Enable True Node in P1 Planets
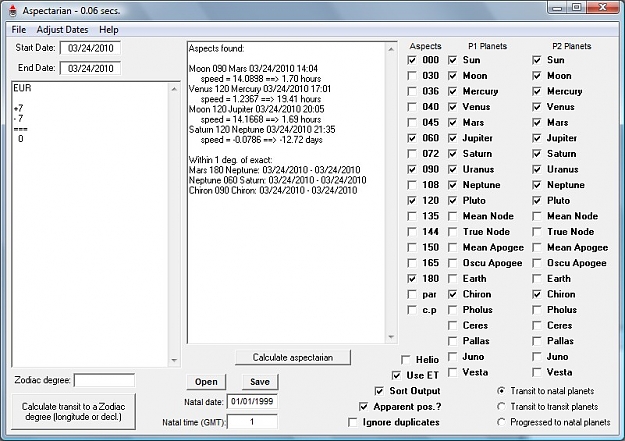This screenshot has width=625, height=441. coord(452,232)
